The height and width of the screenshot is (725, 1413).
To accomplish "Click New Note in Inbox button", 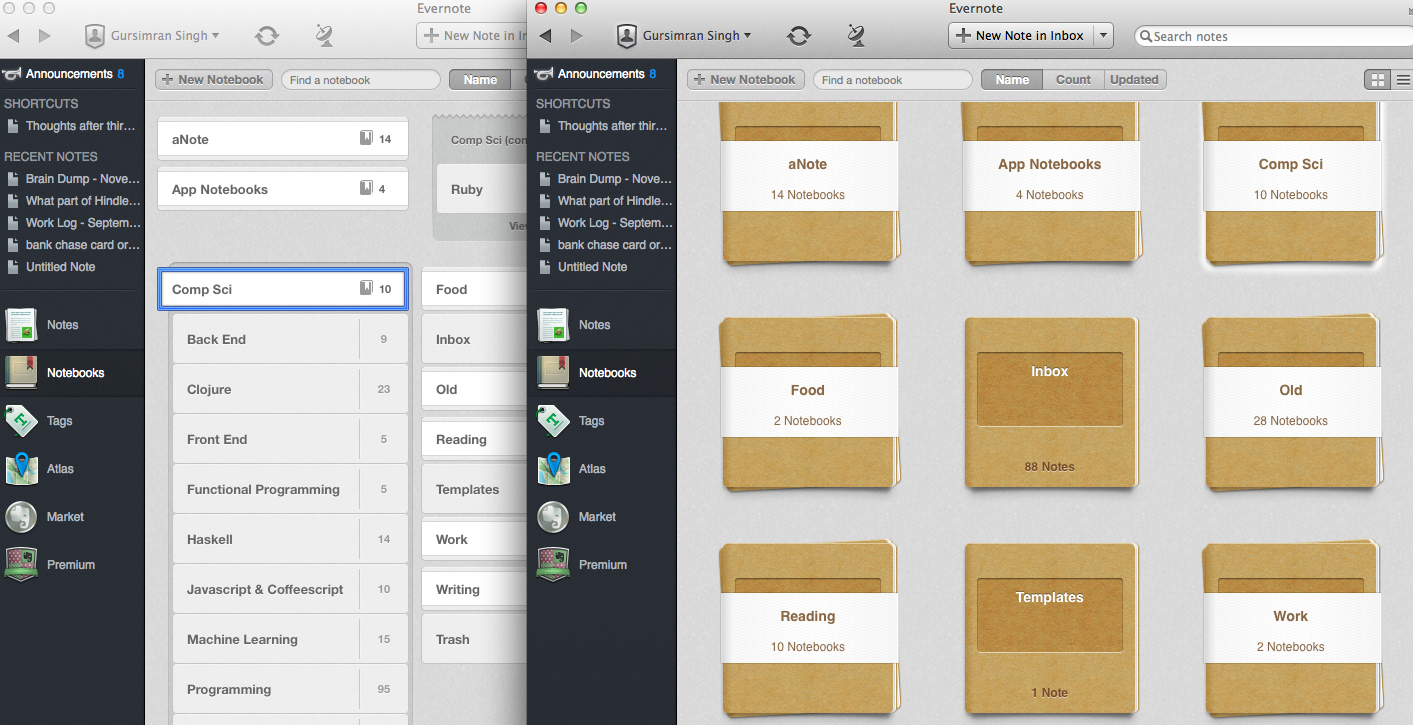I will [1021, 36].
